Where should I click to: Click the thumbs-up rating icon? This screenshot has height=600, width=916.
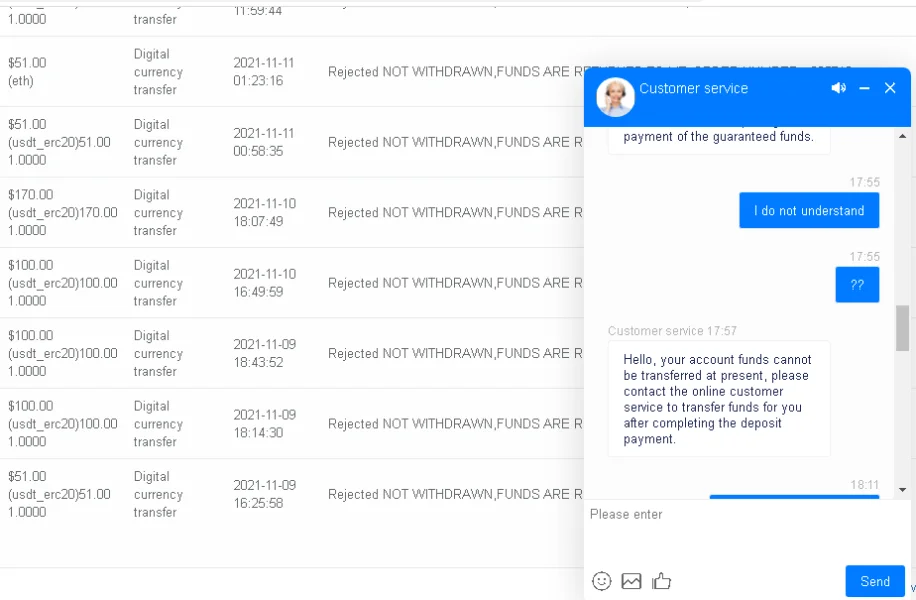click(661, 581)
